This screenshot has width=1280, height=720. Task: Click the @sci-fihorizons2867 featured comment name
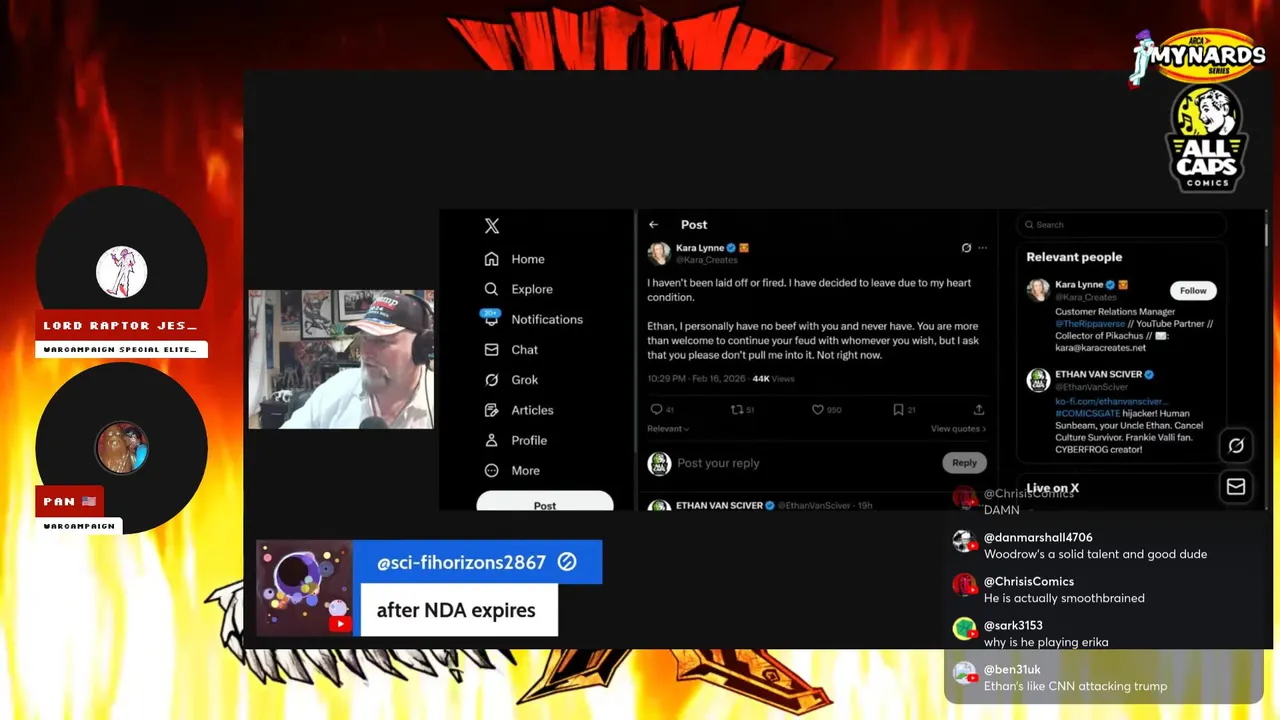(461, 562)
